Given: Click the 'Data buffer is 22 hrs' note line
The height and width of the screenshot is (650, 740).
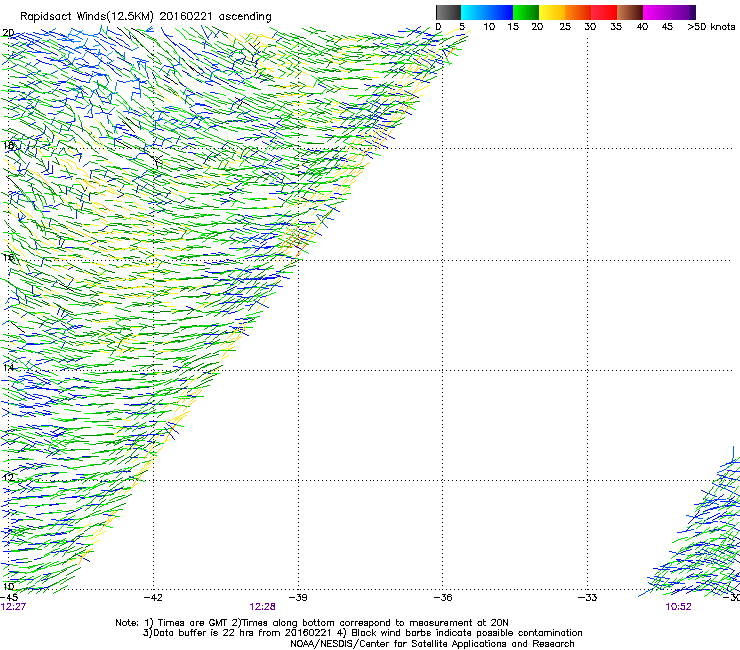Looking at the screenshot, I should (x=362, y=633).
